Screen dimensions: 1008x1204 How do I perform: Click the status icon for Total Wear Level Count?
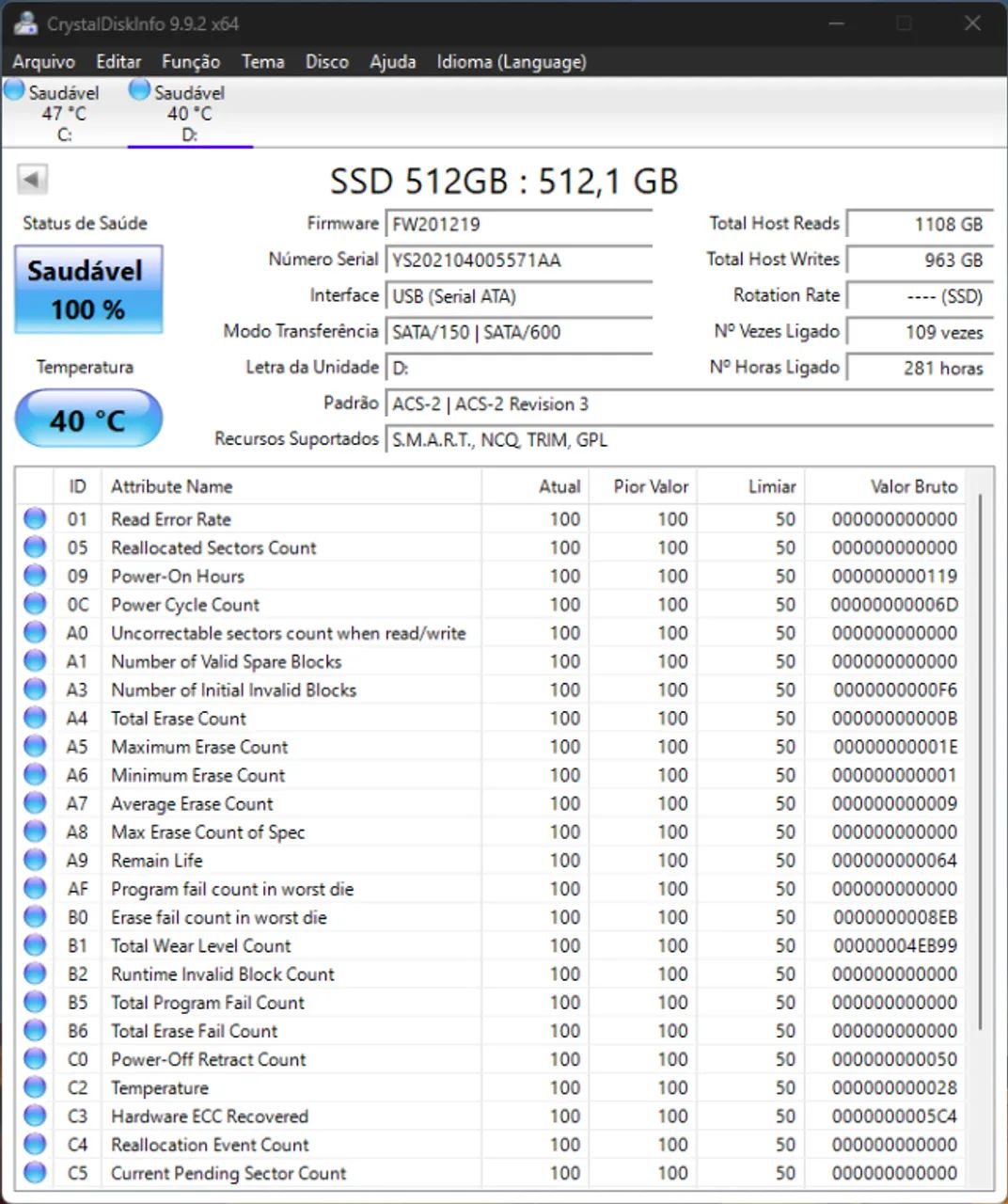[35, 945]
